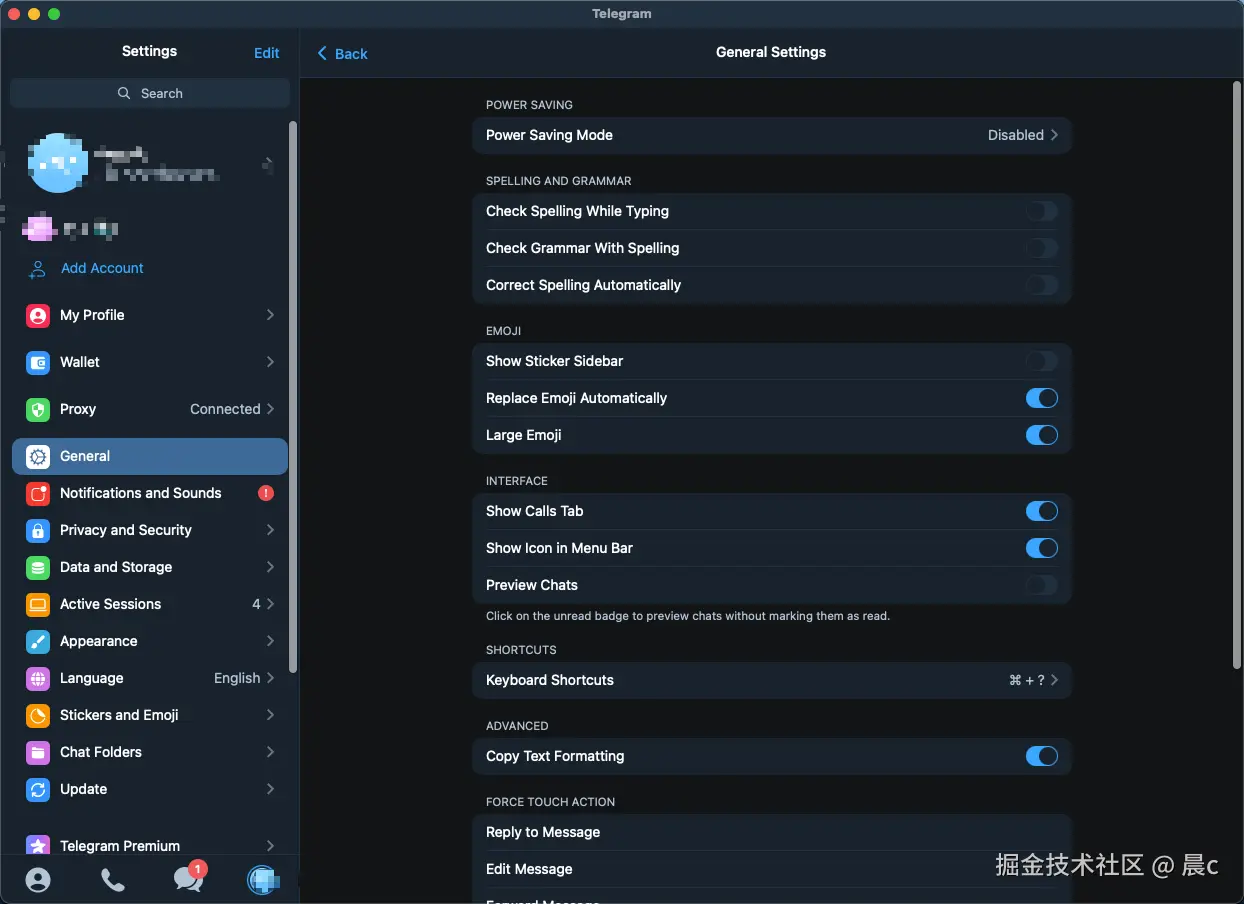Image resolution: width=1244 pixels, height=904 pixels.
Task: Turn off Copy Text Formatting switch
Action: [1041, 756]
